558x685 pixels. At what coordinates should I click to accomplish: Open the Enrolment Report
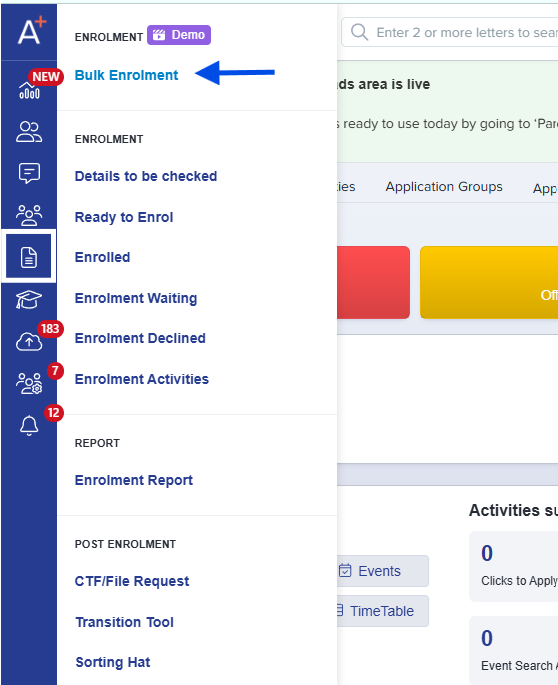pyautogui.click(x=134, y=480)
